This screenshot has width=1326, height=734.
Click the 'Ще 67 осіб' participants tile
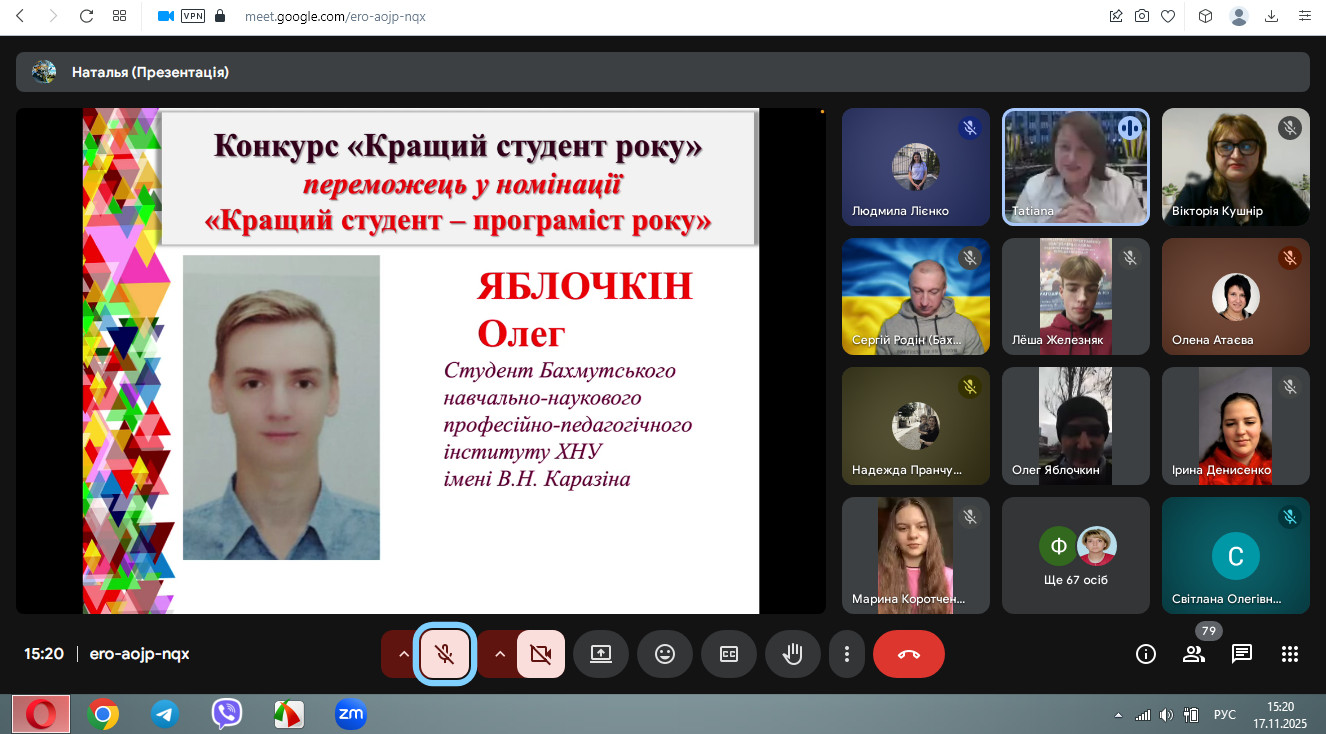tap(1075, 555)
